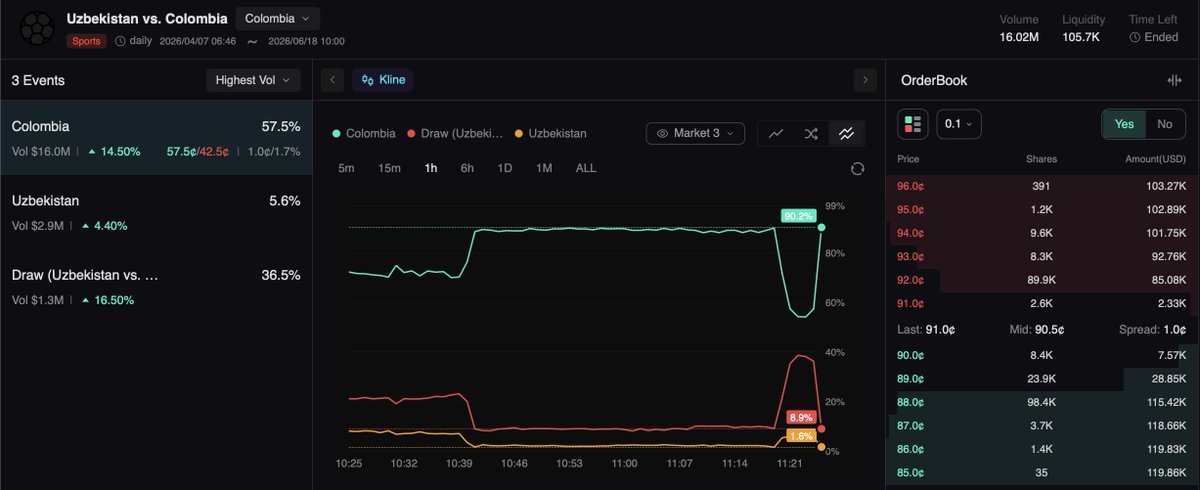
Task: Click the 95.0¢ ask price
Action: pyautogui.click(x=909, y=209)
